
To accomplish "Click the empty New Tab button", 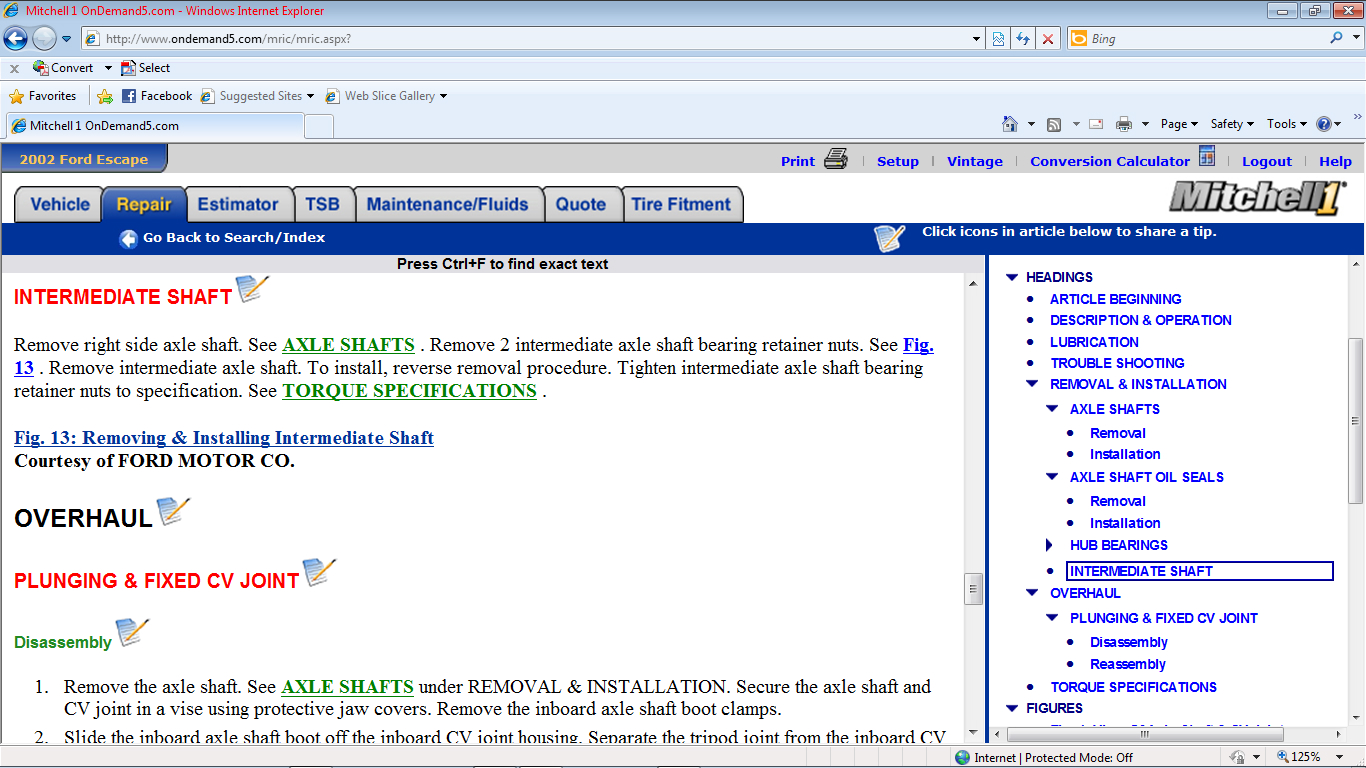I will pos(319,126).
